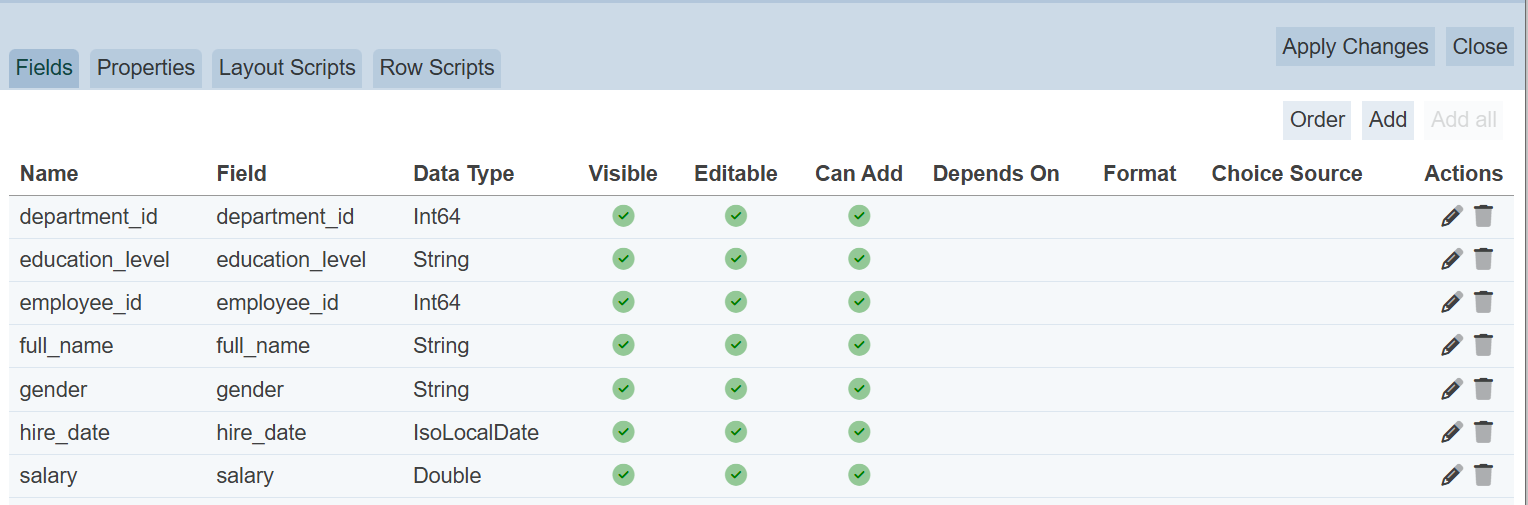Go to the Row Scripts tab

(437, 68)
